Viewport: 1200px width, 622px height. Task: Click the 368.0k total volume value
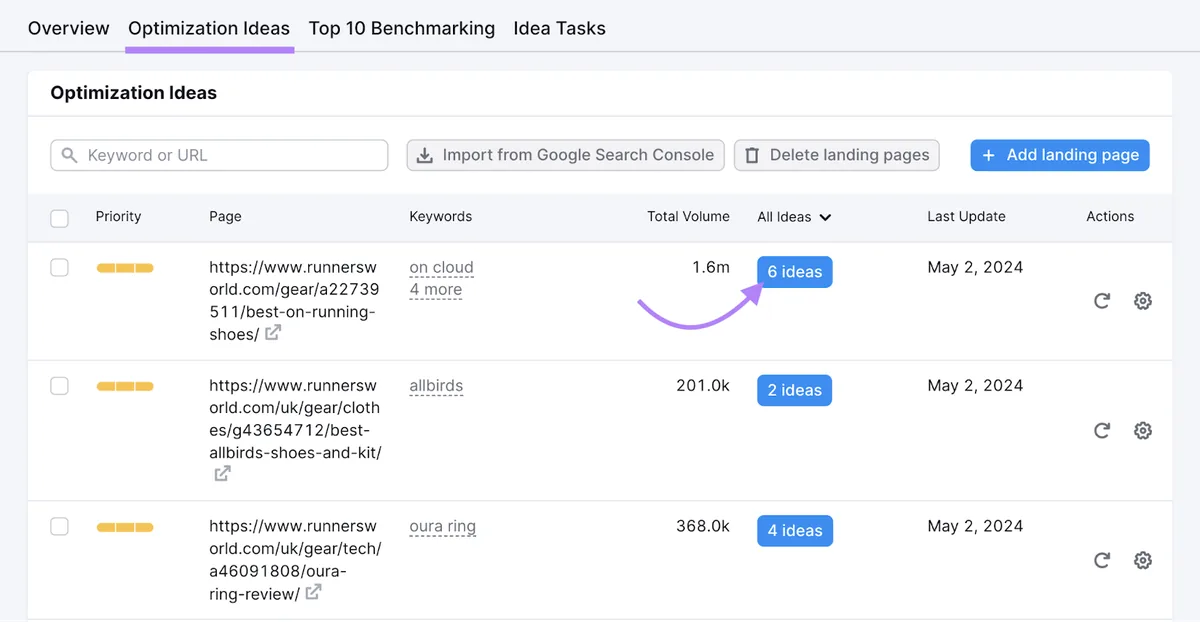pos(703,526)
